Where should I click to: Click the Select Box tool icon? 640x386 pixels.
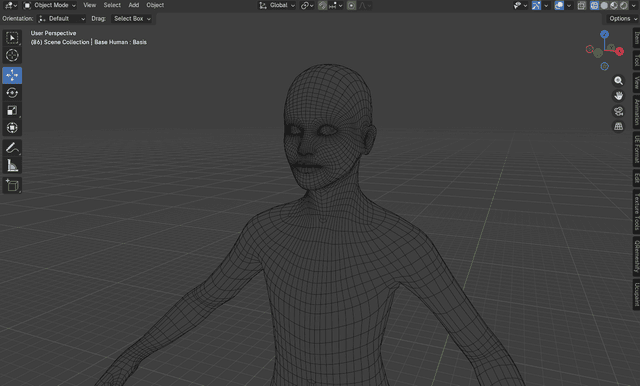click(x=12, y=38)
